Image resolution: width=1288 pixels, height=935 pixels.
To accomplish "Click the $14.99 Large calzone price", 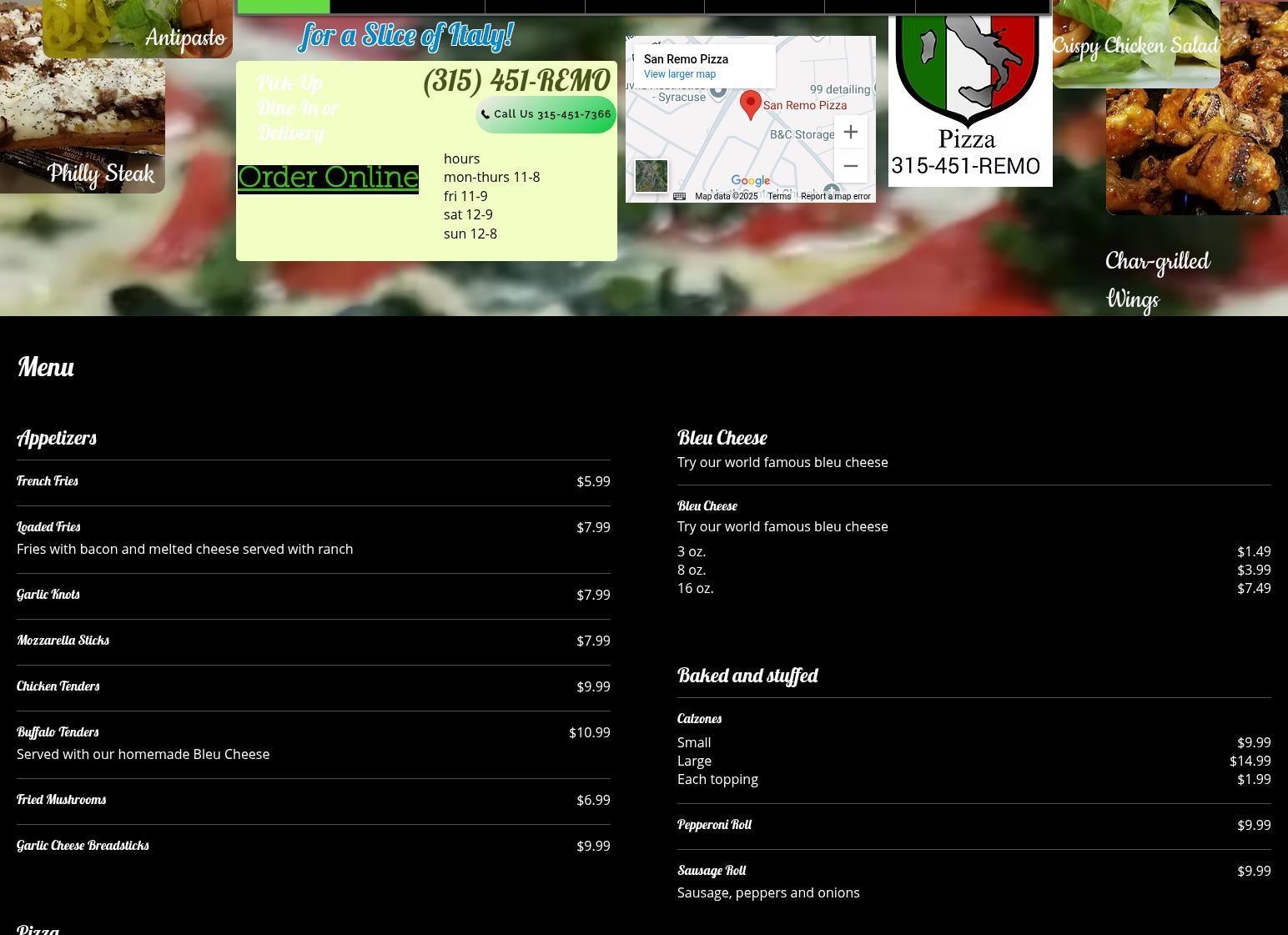I will click(x=1250, y=761).
